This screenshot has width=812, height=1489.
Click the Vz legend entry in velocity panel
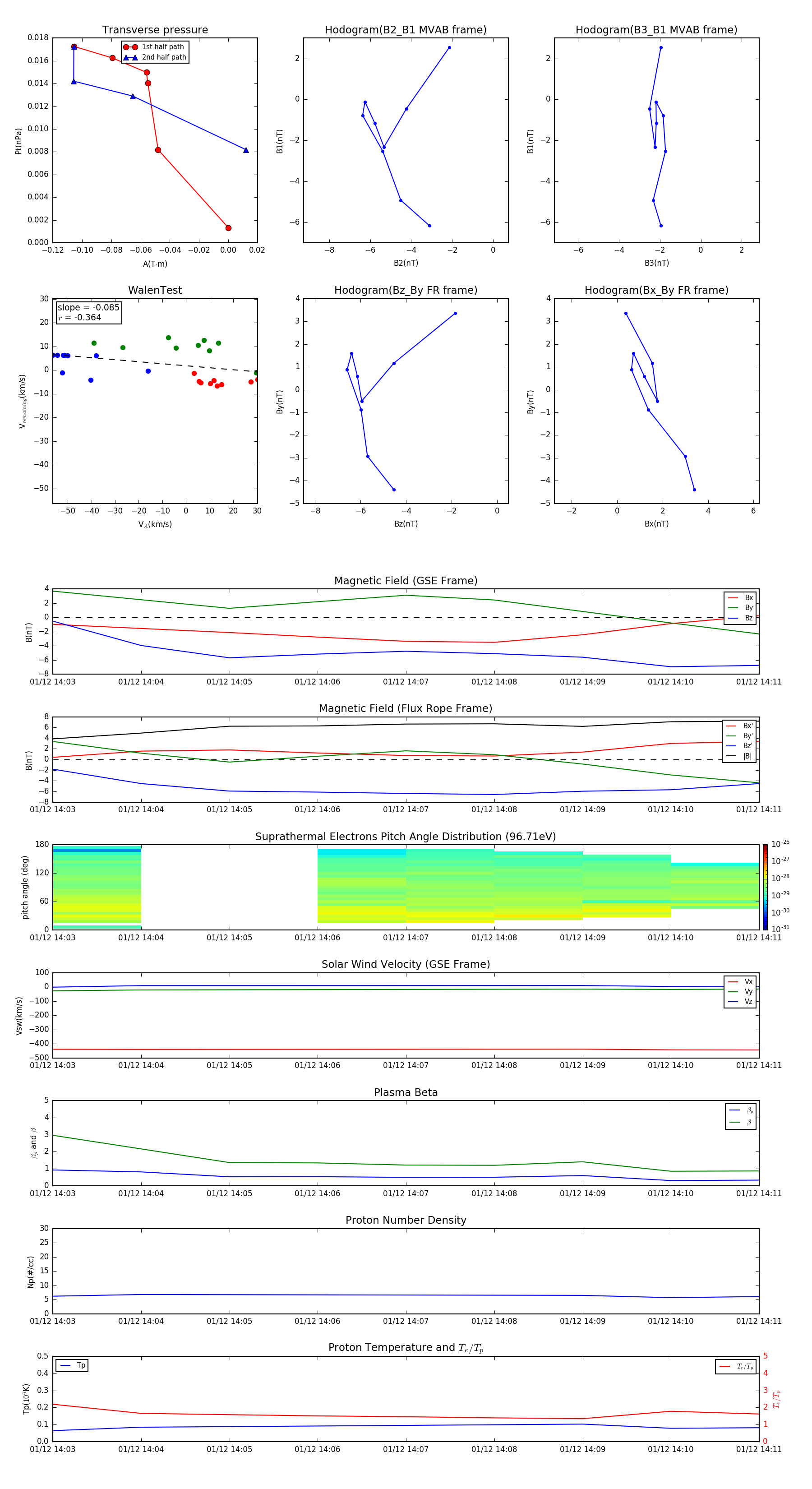741,1002
